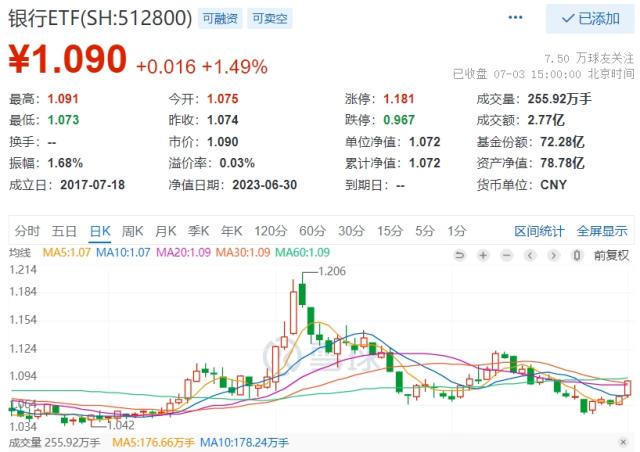Switch to the 15分 chart tab
The height and width of the screenshot is (452, 640).
pyautogui.click(x=390, y=231)
